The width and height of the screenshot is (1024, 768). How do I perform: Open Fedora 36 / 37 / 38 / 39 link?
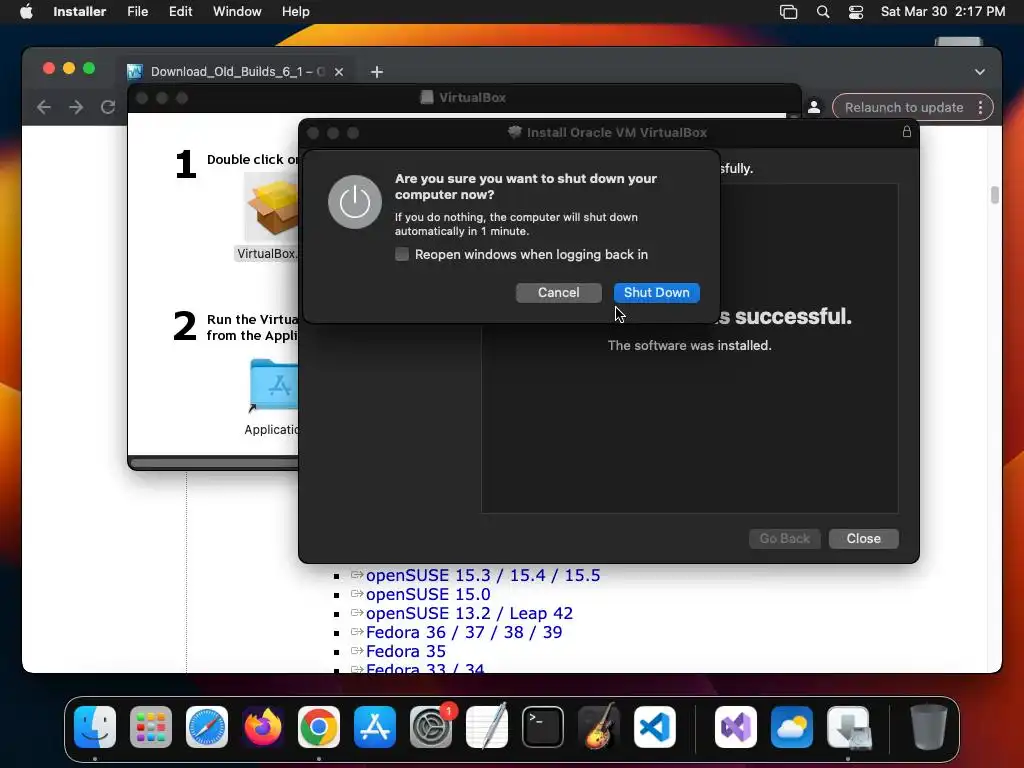click(x=464, y=632)
